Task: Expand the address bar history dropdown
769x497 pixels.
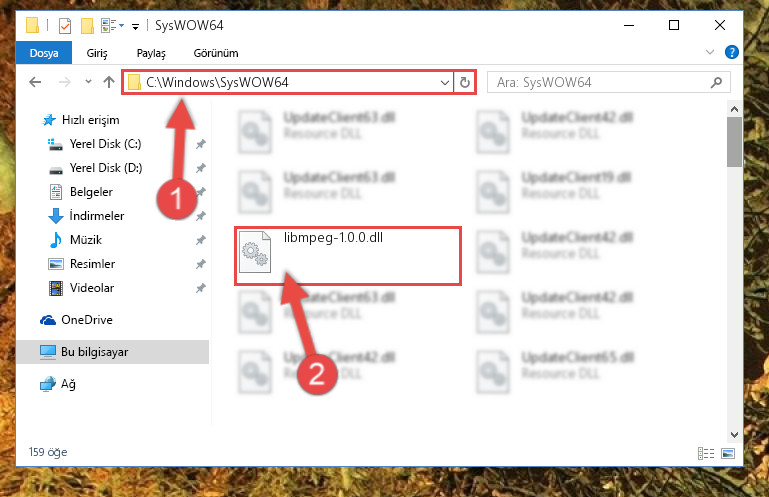Action: point(444,82)
